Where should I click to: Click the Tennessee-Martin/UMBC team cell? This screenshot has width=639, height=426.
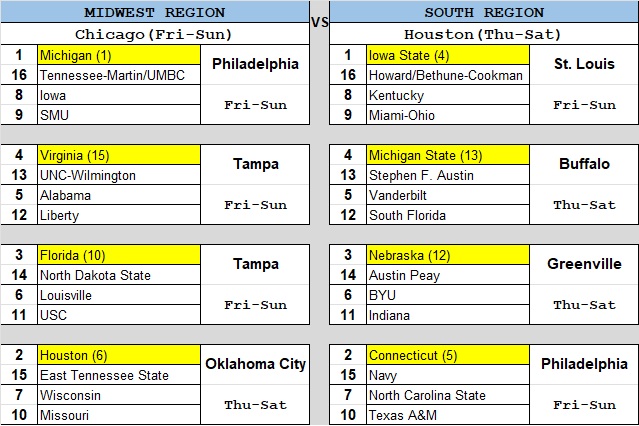[x=119, y=75]
